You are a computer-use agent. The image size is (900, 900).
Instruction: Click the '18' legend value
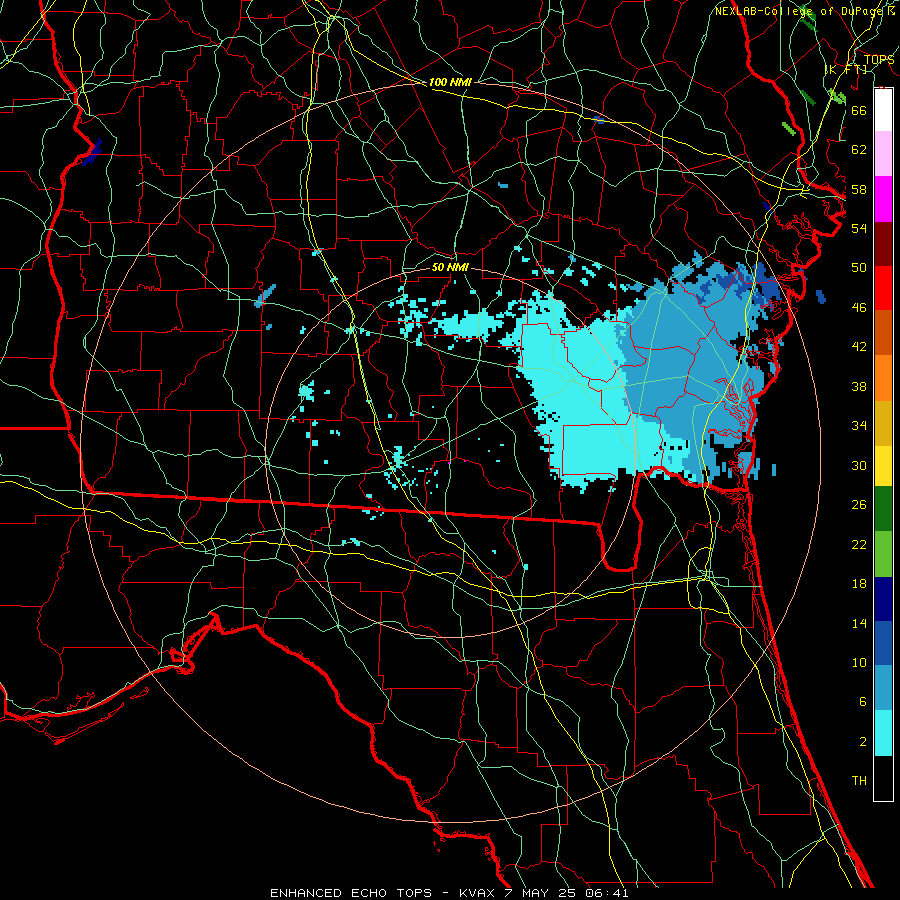pyautogui.click(x=859, y=584)
